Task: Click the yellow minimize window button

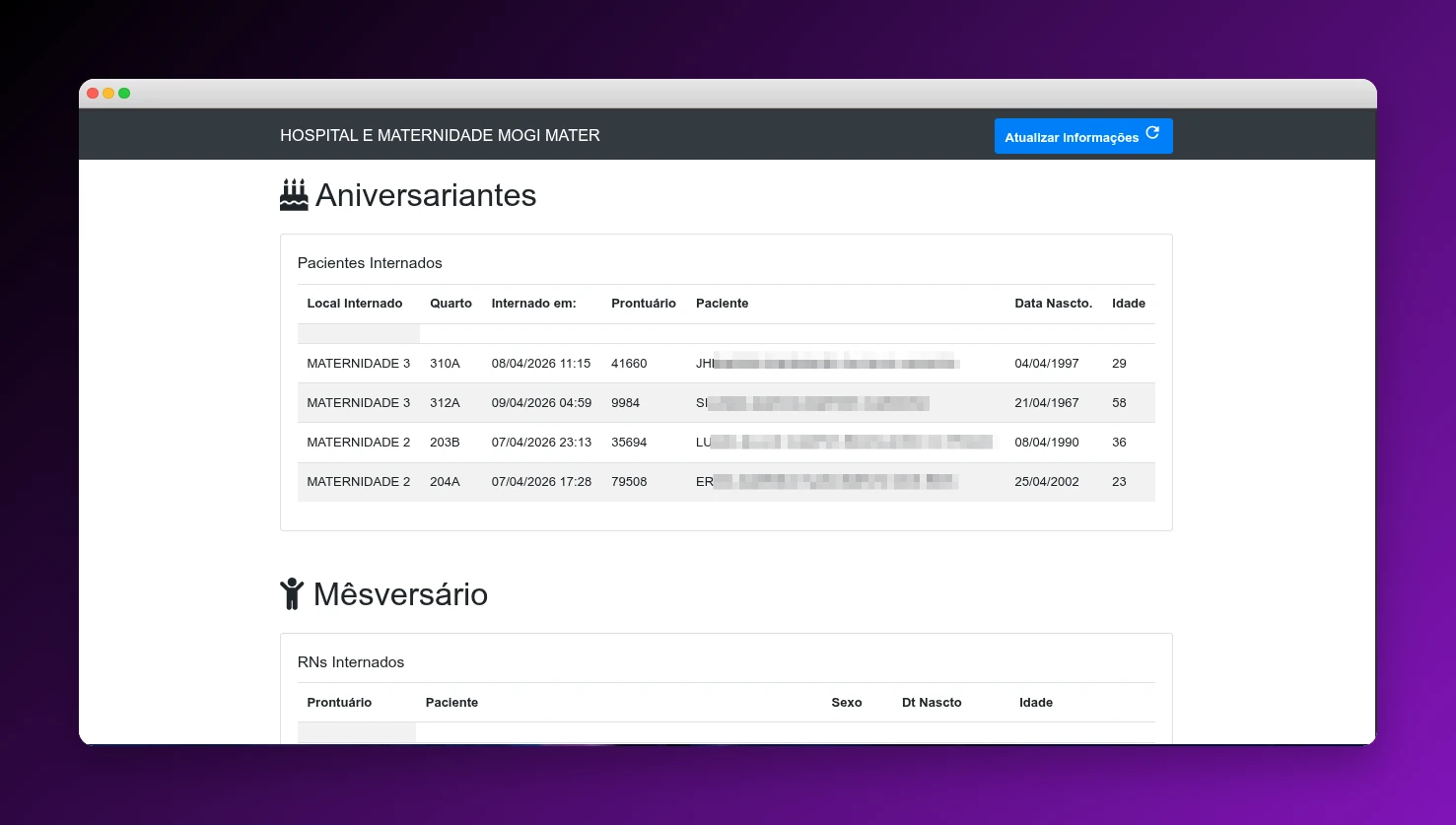Action: tap(108, 94)
